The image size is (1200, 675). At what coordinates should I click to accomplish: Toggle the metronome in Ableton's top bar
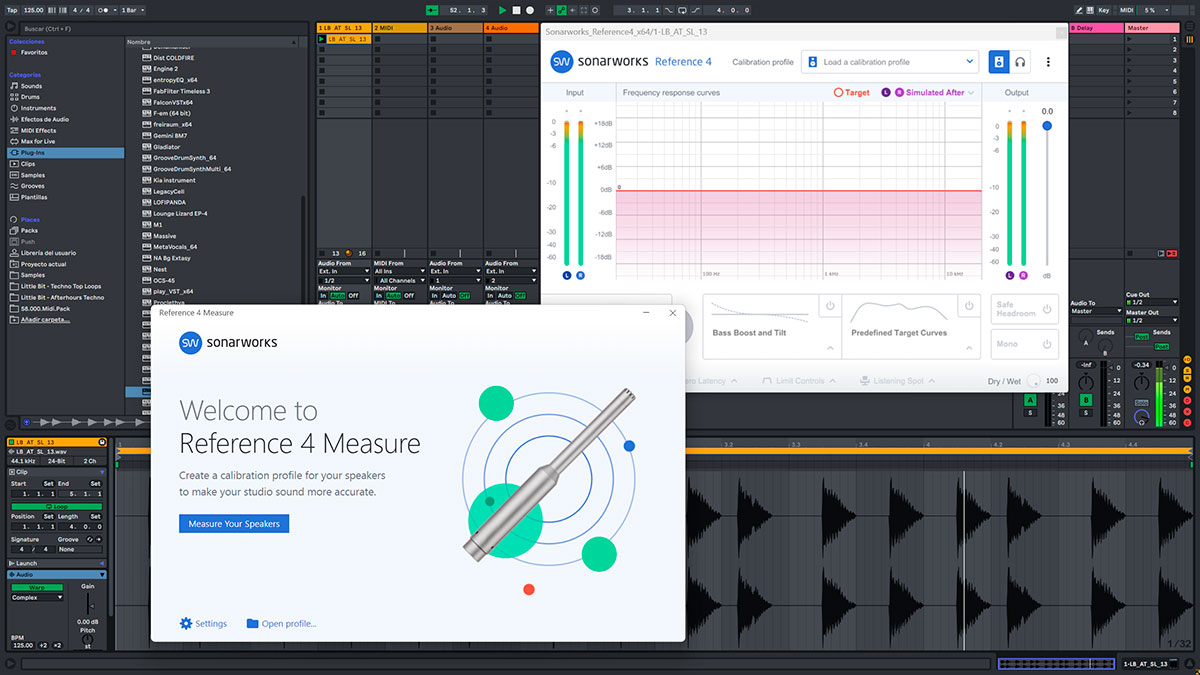102,9
